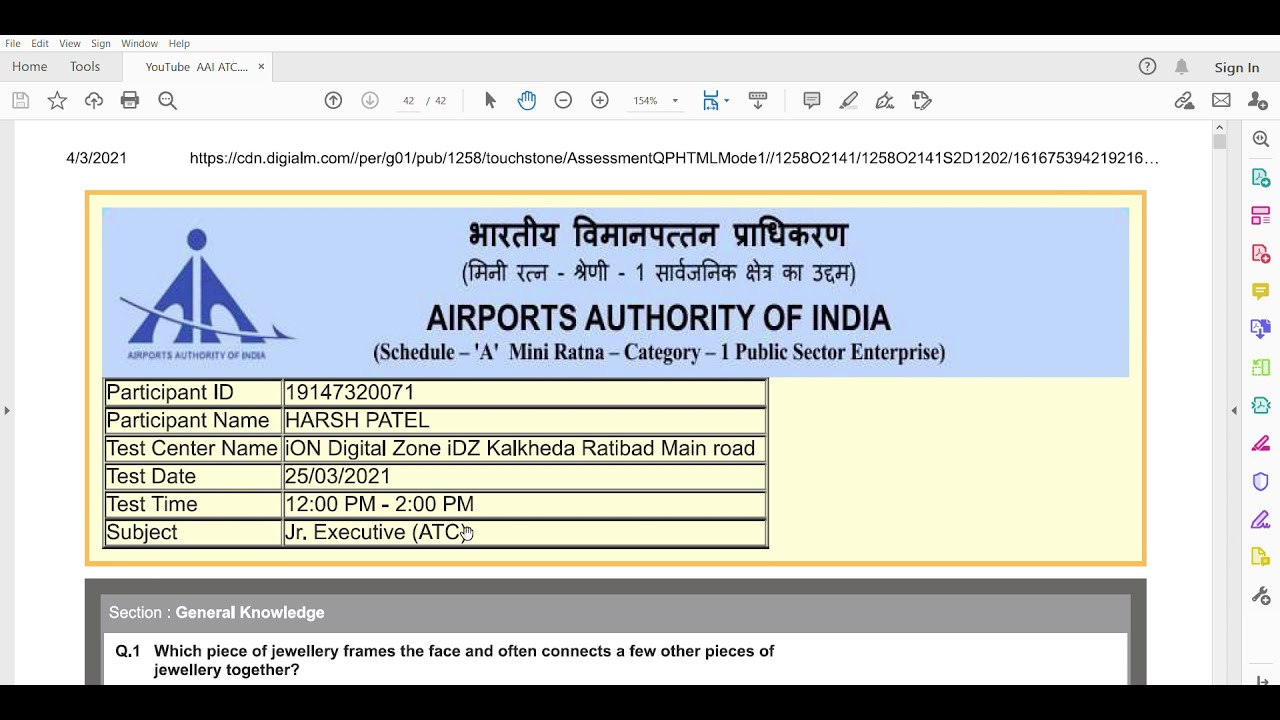Open the Help menu
The width and height of the screenshot is (1280, 720).
[179, 44]
